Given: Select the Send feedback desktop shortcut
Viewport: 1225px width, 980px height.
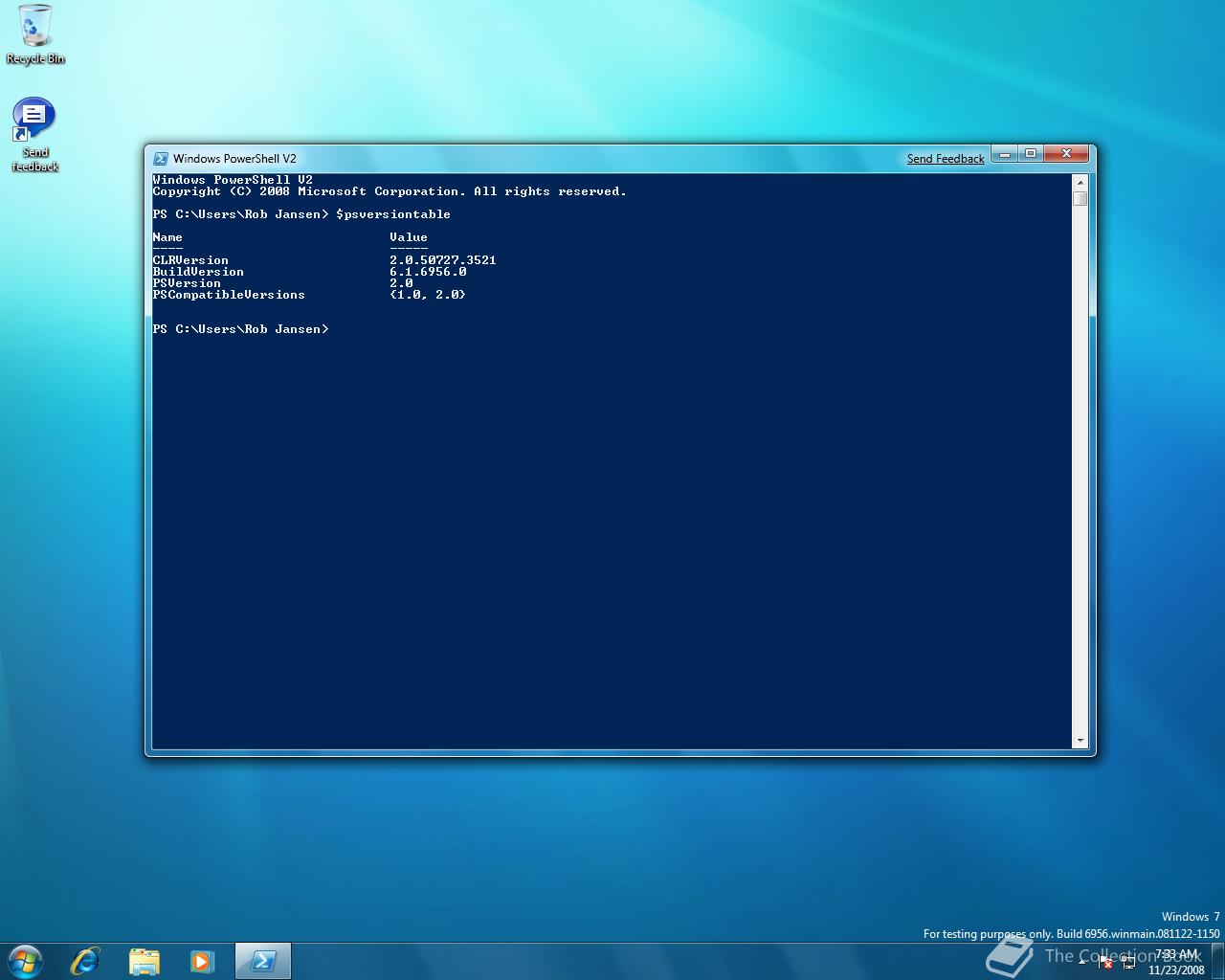Looking at the screenshot, I should (x=34, y=135).
